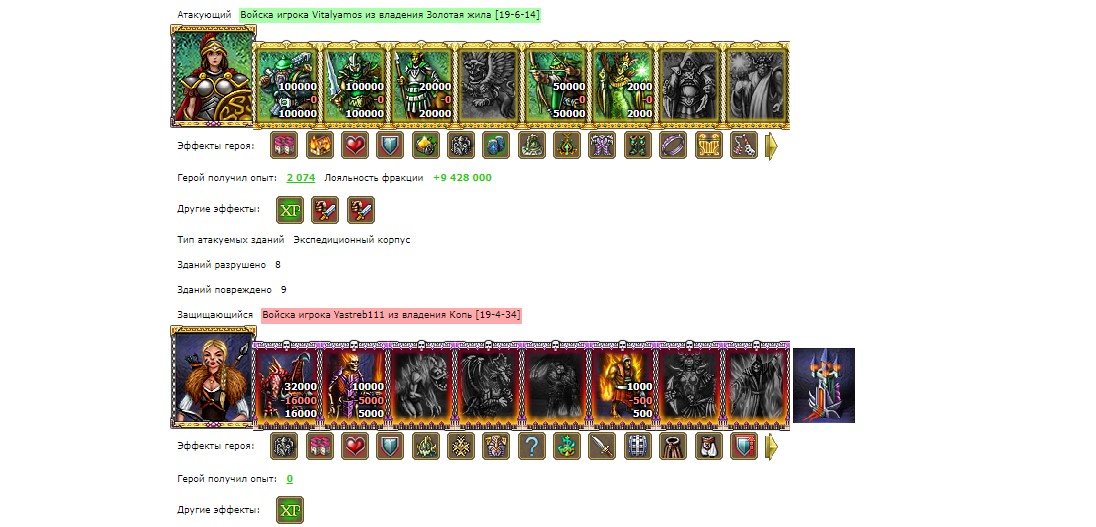Click the sword effect icon in defender's row

click(x=603, y=446)
